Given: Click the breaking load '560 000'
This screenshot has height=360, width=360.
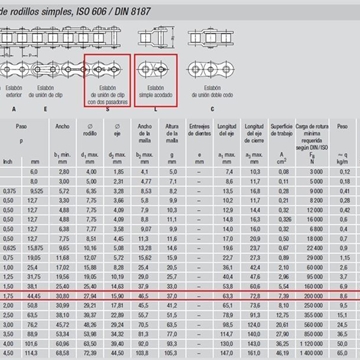Looking at the screenshot, I should 314,325.
